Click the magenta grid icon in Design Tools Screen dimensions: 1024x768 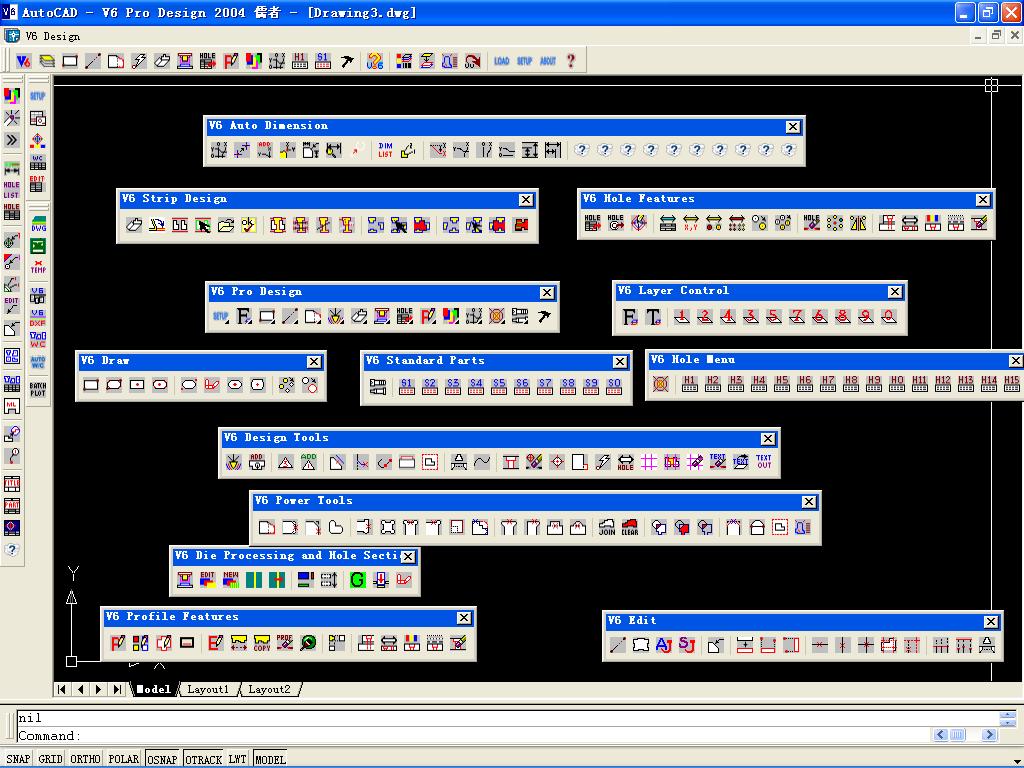648,462
